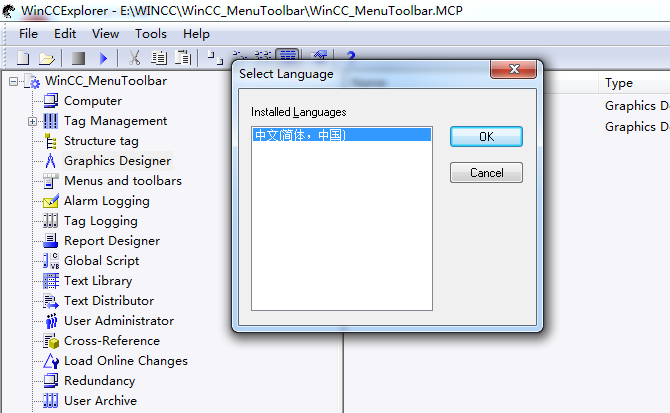Select WinCC_MenuToolbar project label in tree
The image size is (670, 413).
(x=106, y=81)
